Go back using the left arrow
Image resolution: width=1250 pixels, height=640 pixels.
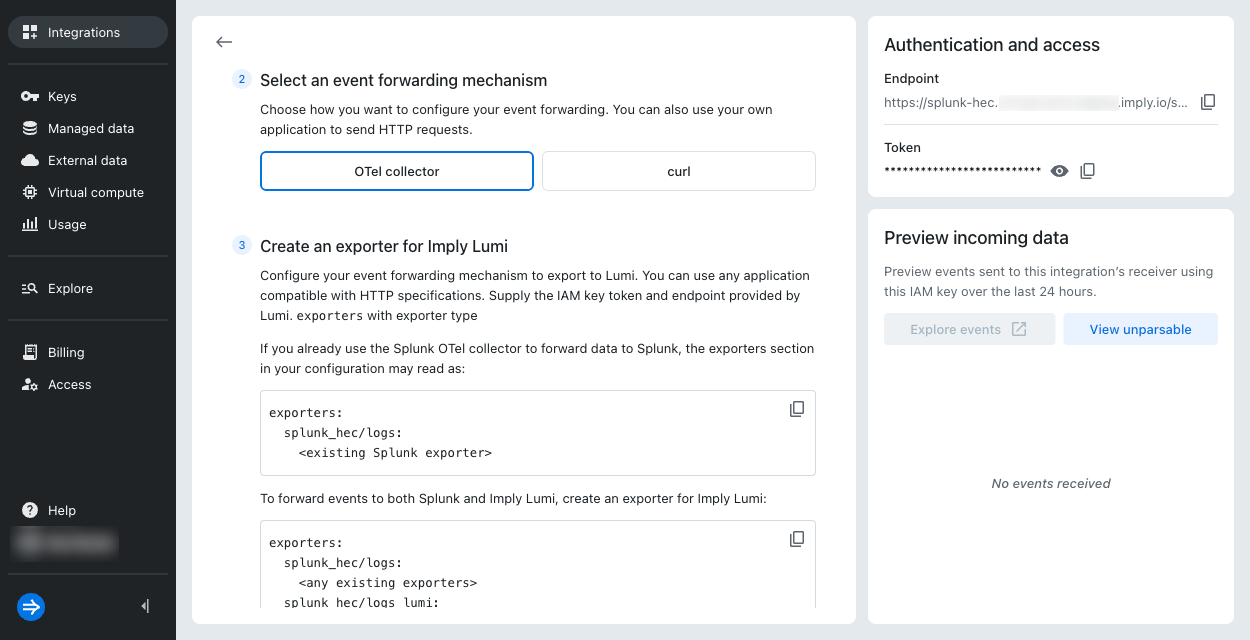point(224,42)
